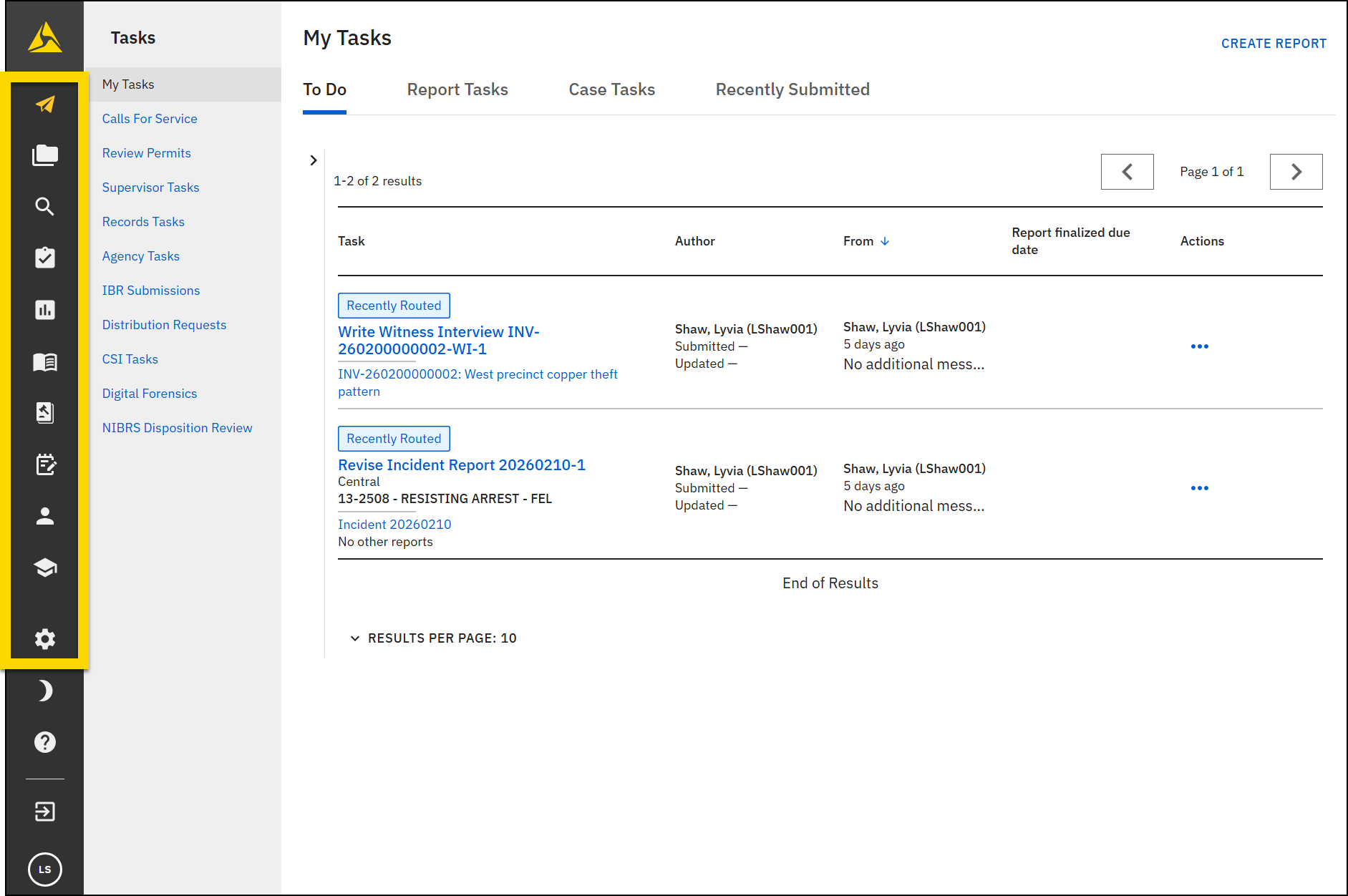The height and width of the screenshot is (896, 1348).
Task: Open the master index book icon
Action: coord(44,361)
